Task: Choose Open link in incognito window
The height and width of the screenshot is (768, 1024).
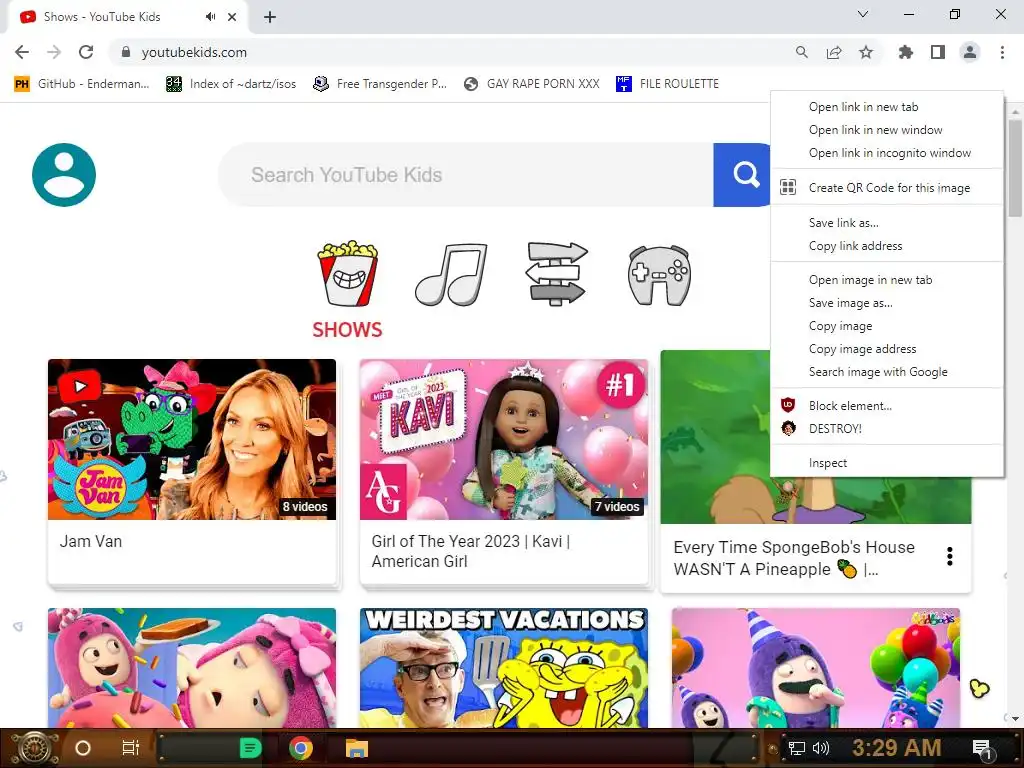Action: point(887,153)
